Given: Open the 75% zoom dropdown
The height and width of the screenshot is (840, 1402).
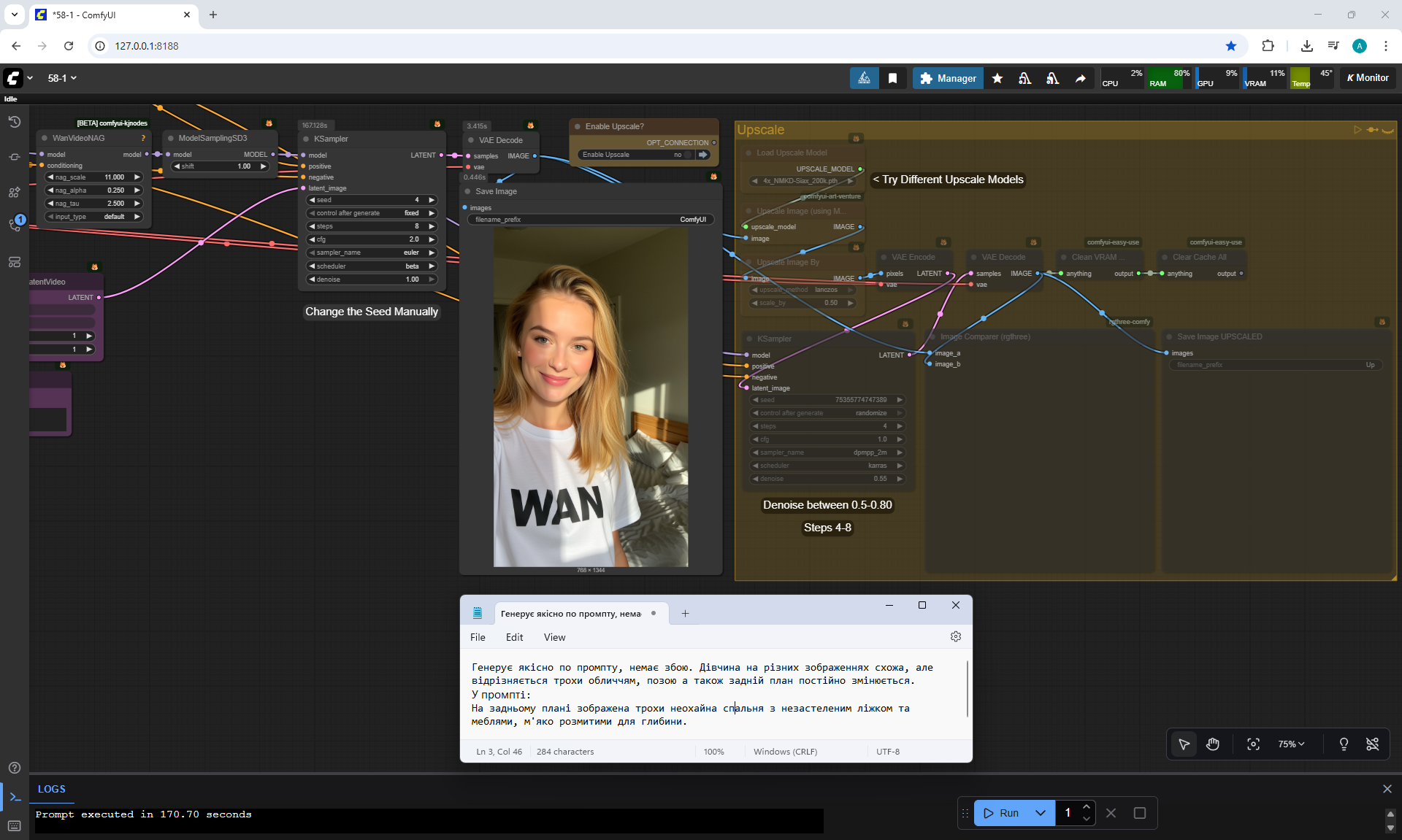Looking at the screenshot, I should 1290,744.
